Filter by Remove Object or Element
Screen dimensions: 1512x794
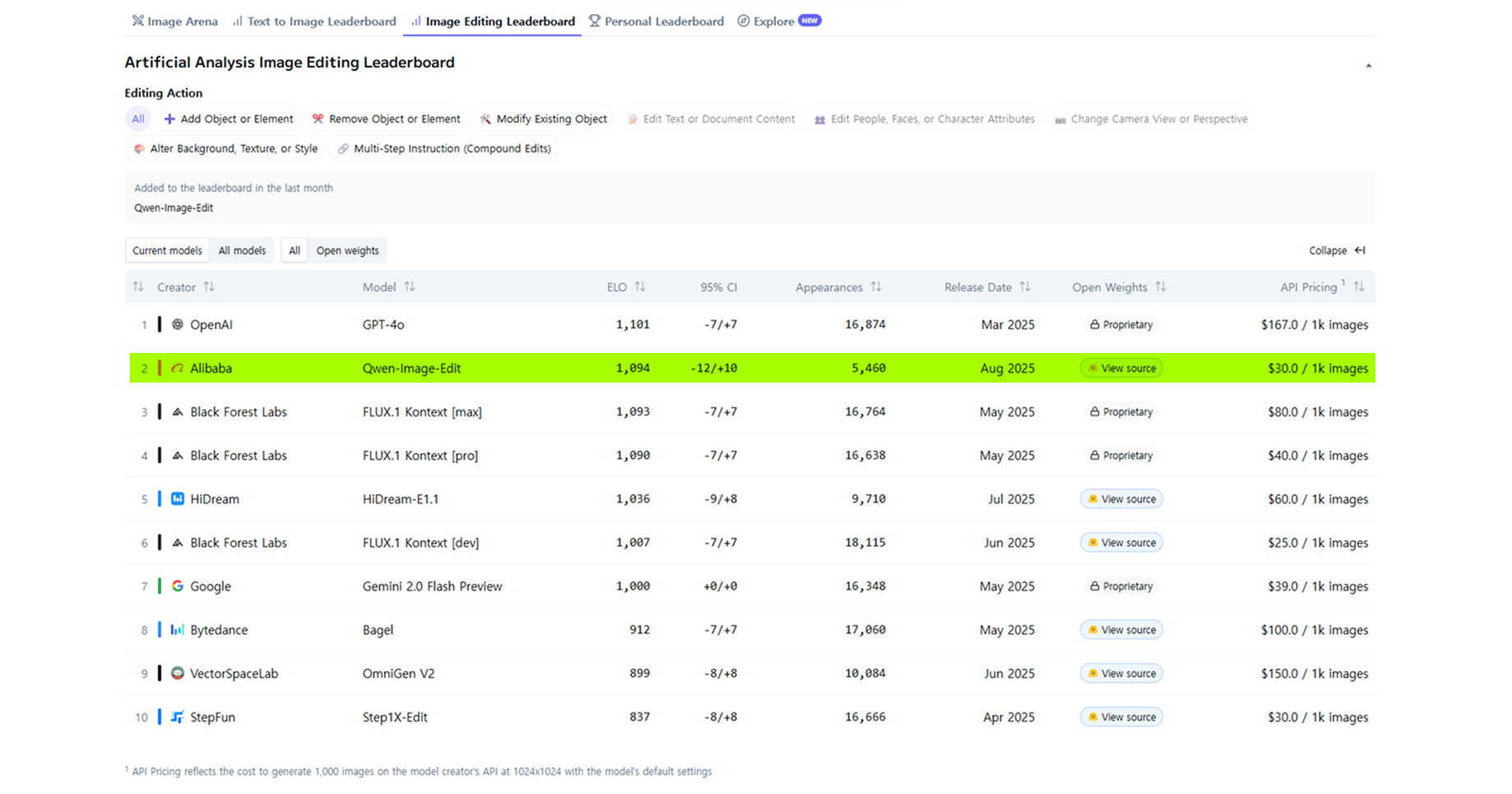(386, 119)
